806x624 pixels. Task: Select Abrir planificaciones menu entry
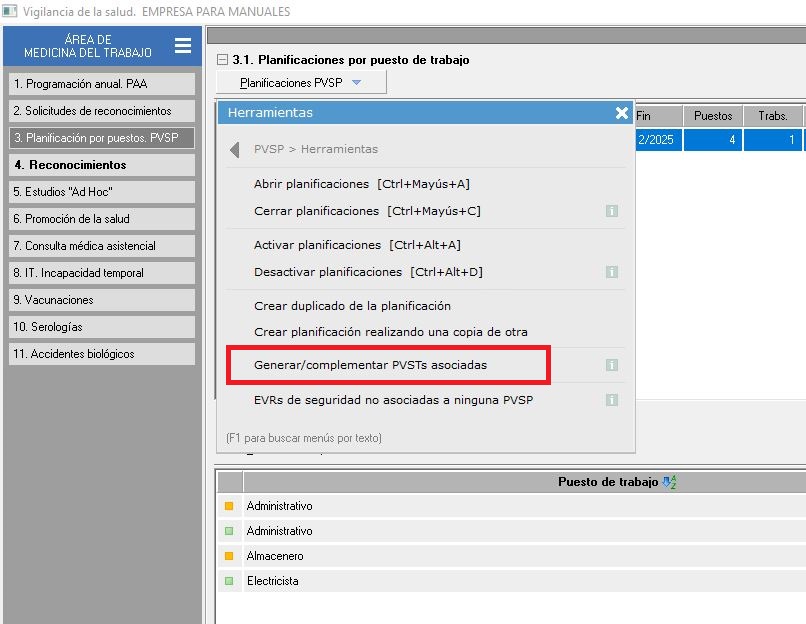pos(361,184)
